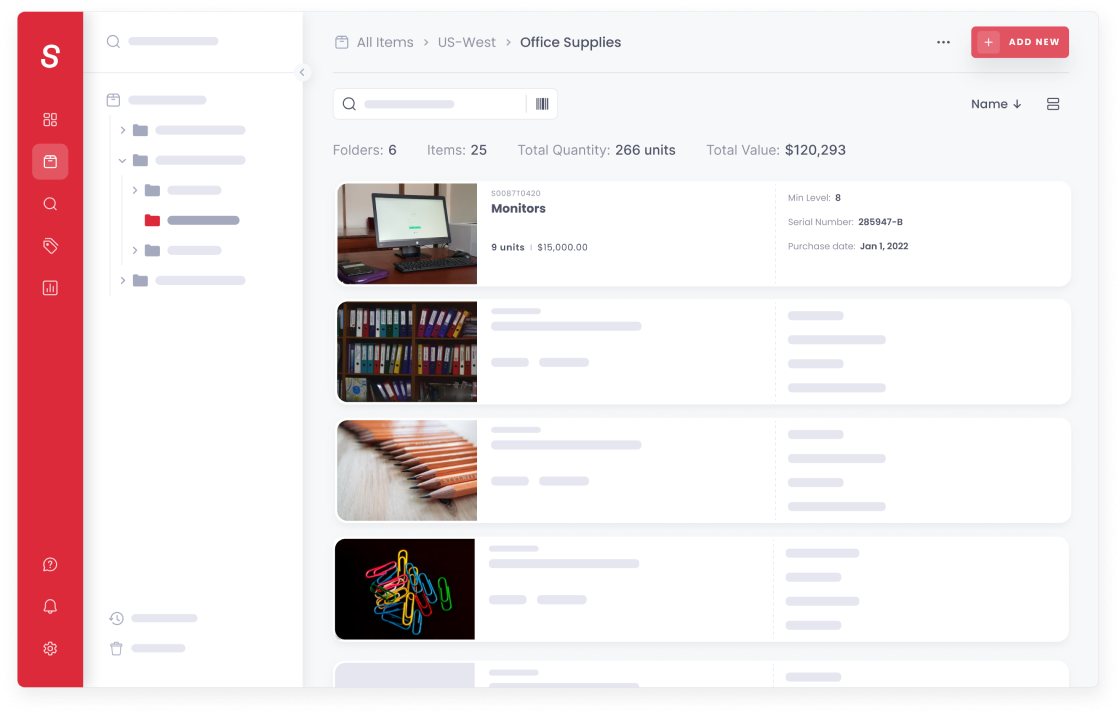Navigate to All Items breadcrumb

384,42
